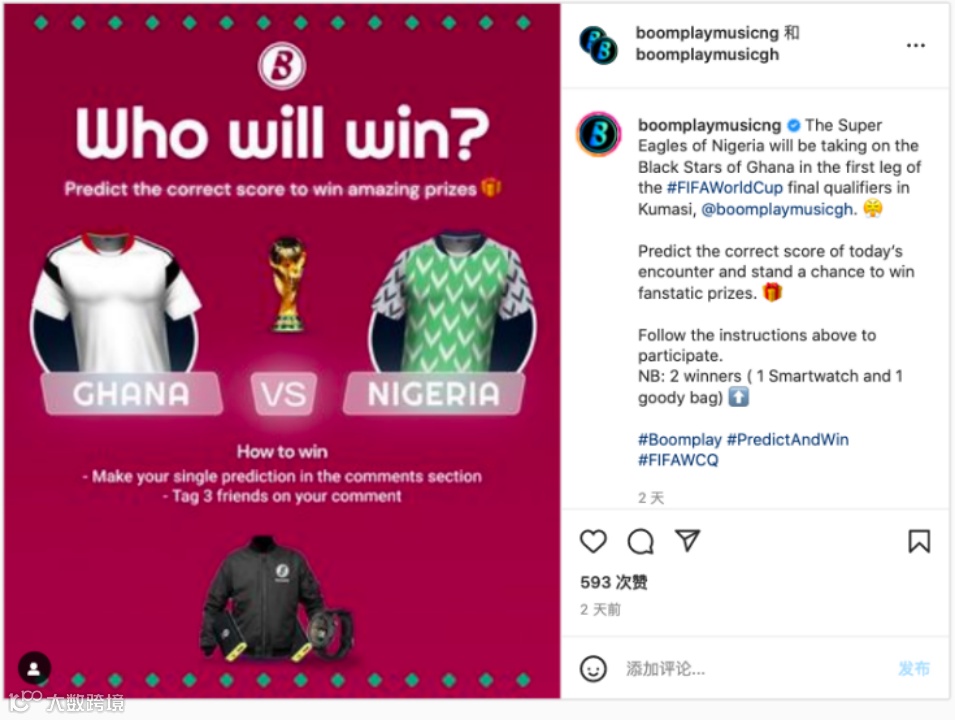Open the three-dot more options menu
955x720 pixels.
click(915, 45)
